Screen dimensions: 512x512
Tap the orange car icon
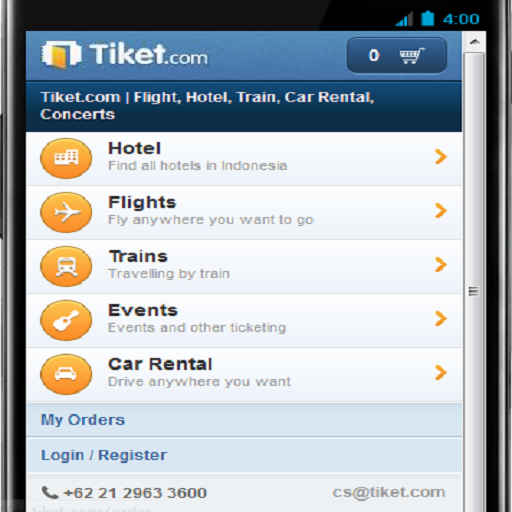click(x=66, y=374)
